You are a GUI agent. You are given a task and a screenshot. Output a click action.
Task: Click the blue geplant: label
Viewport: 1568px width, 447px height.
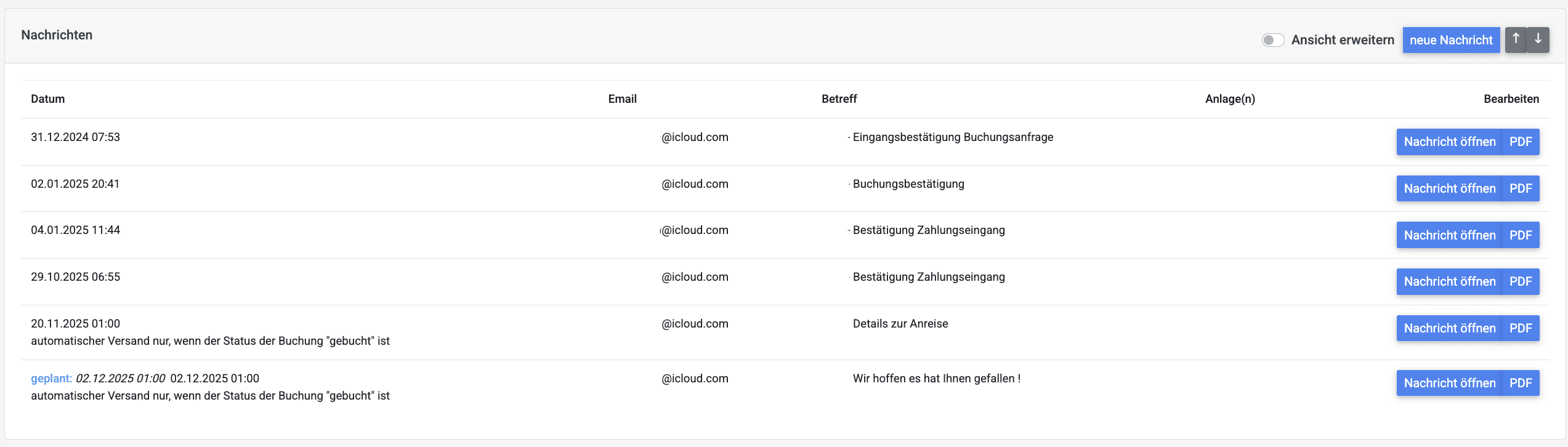click(51, 379)
